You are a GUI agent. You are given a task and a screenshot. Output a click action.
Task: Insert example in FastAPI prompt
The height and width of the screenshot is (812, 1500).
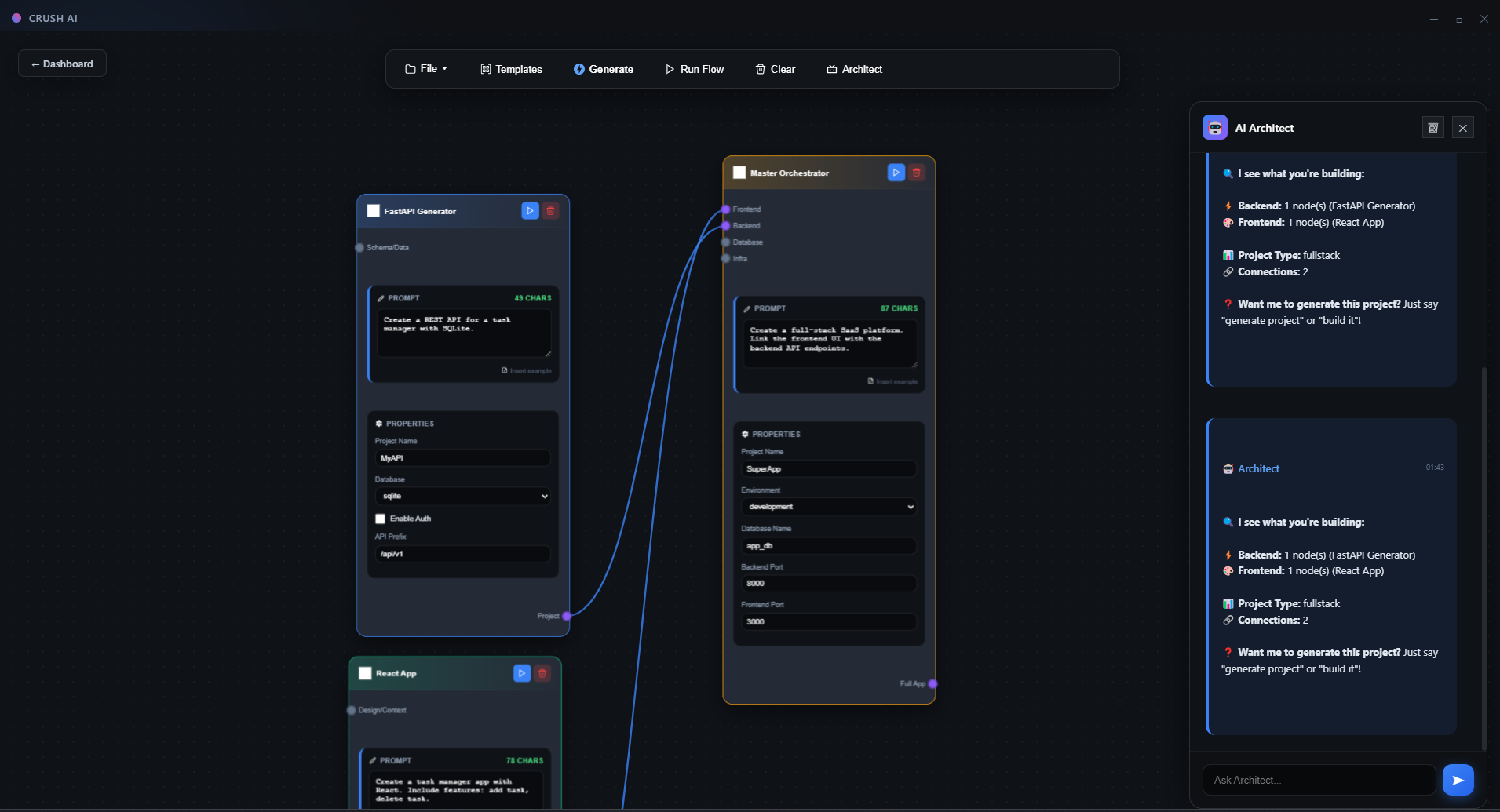pos(527,370)
